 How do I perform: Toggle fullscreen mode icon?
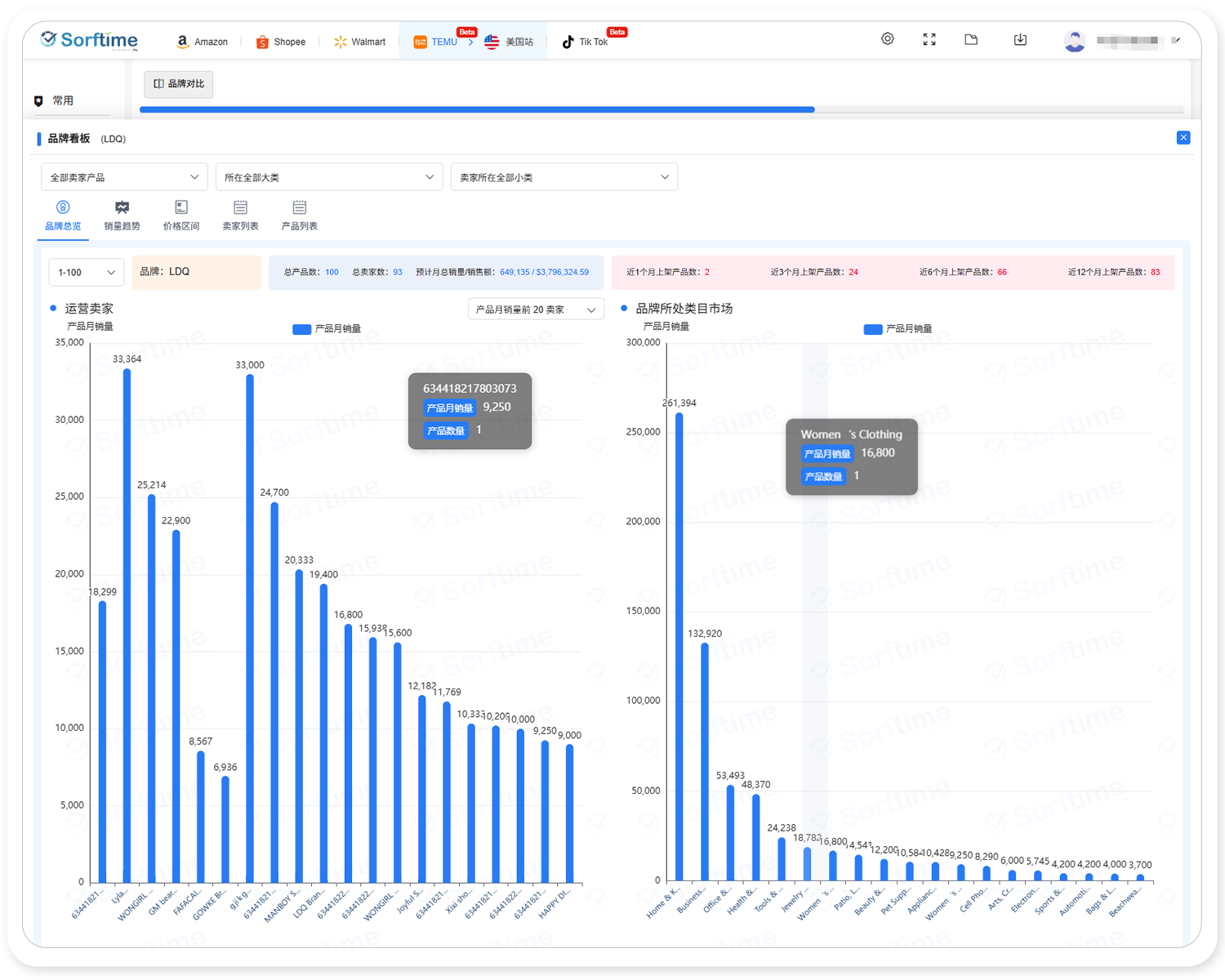click(929, 39)
